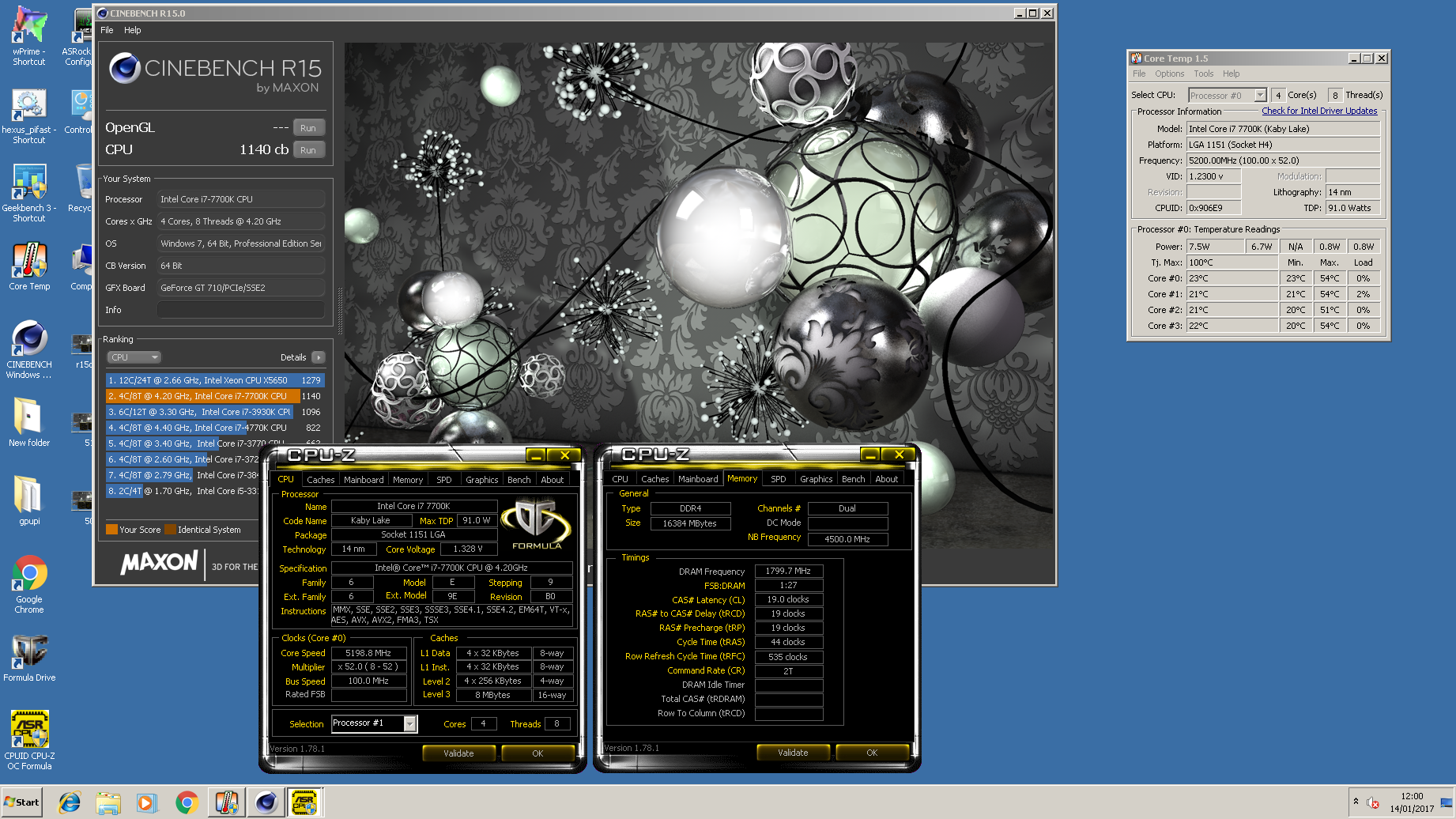Click OK in right CPU-Z window
This screenshot has height=819, width=1456.
click(x=872, y=753)
